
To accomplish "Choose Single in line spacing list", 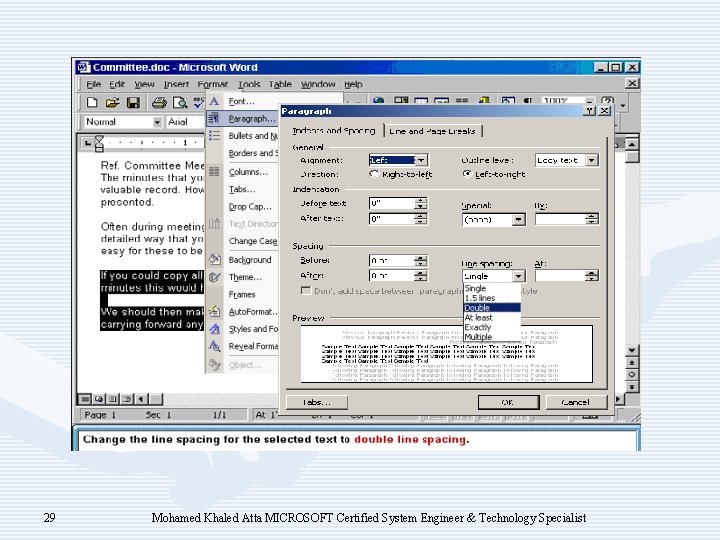I will pos(492,288).
